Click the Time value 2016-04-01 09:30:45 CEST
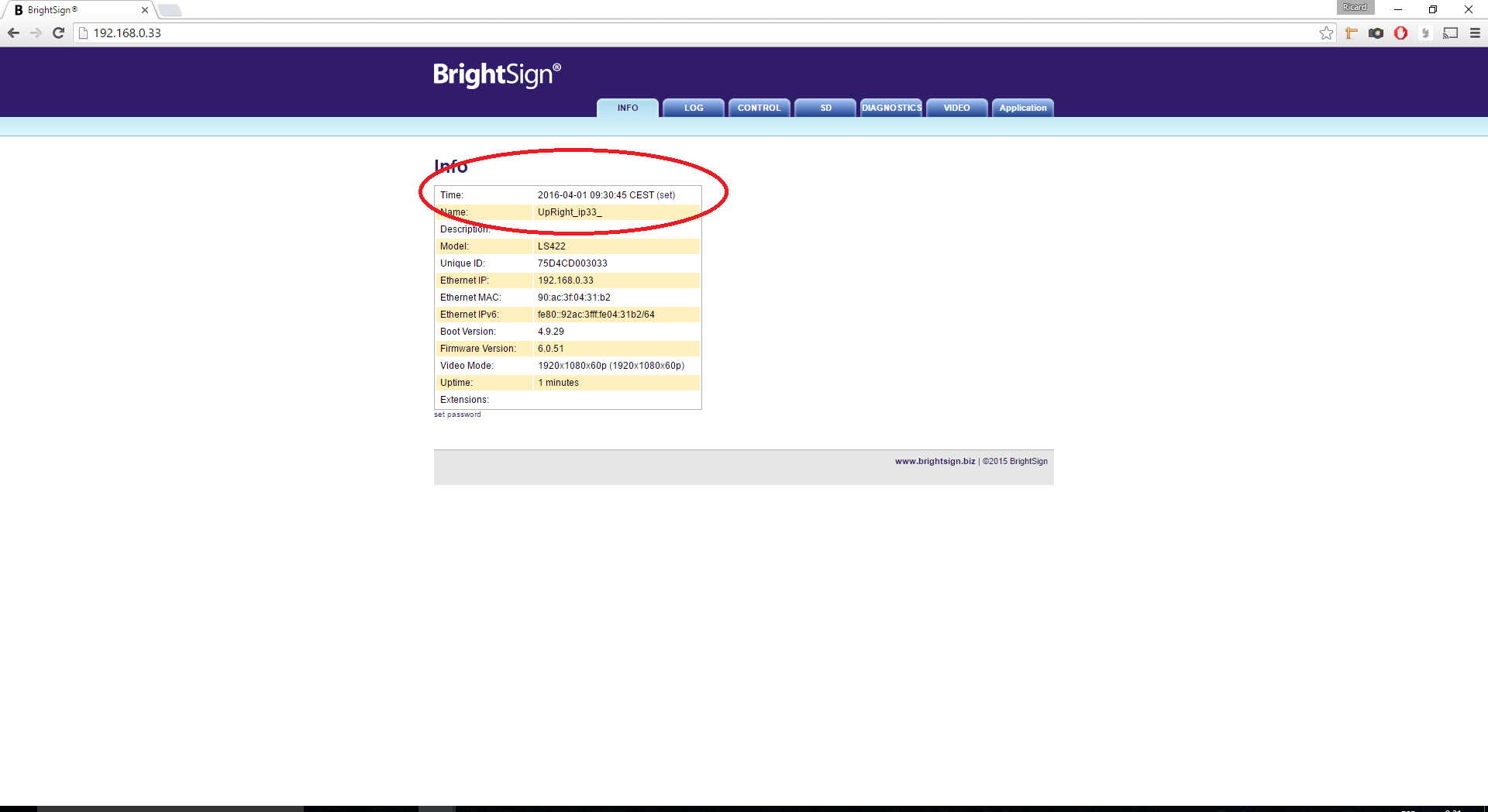 pyautogui.click(x=596, y=195)
